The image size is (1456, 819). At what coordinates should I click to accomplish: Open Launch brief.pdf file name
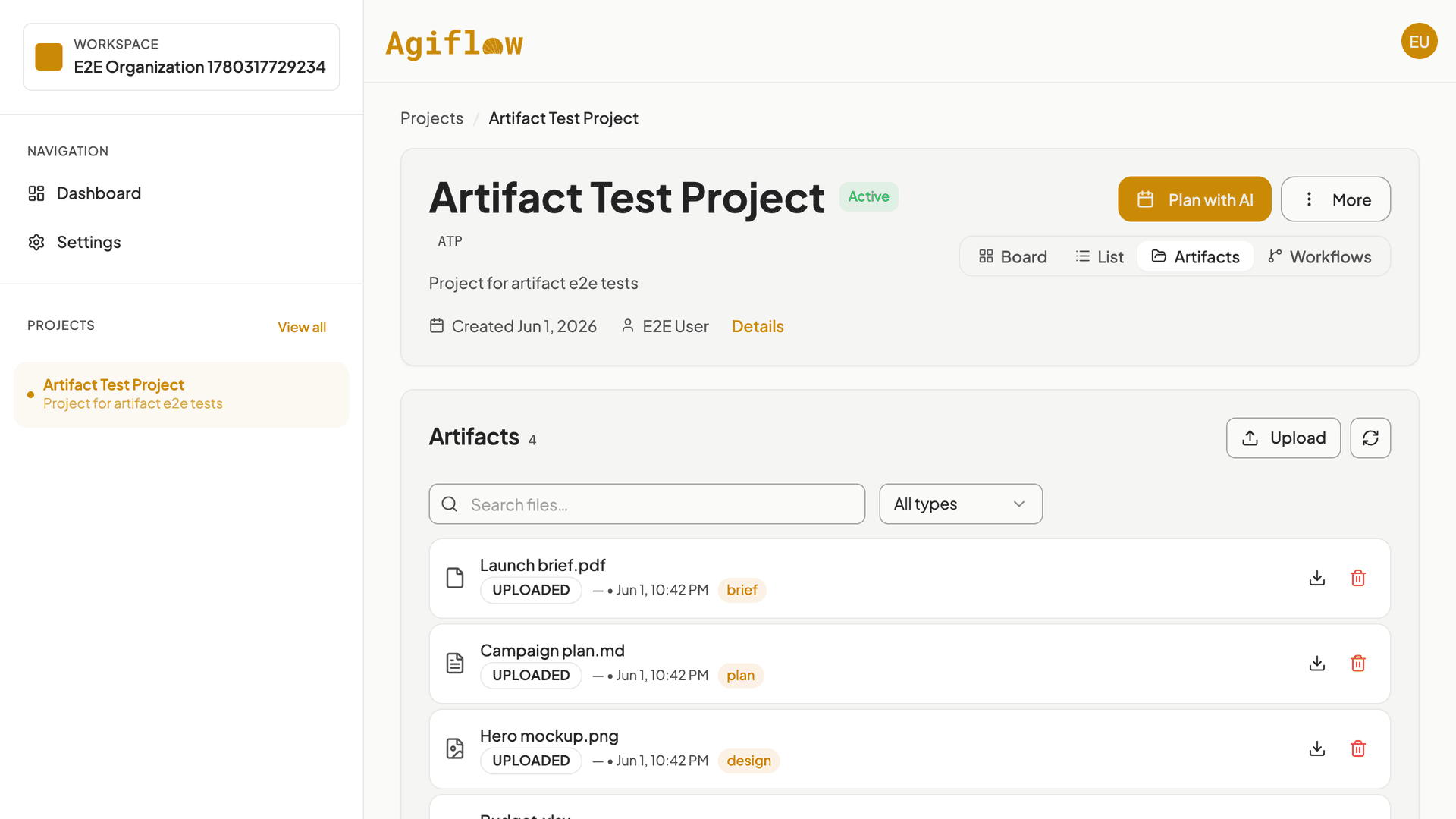(543, 565)
